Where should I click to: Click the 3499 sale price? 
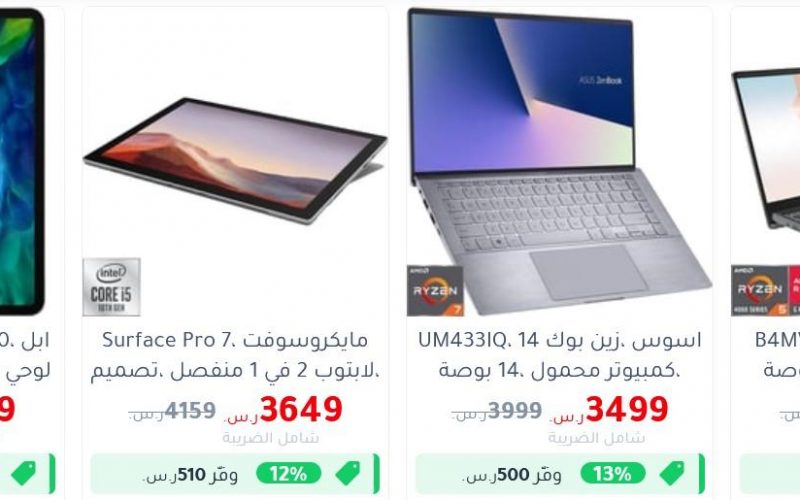tap(627, 409)
